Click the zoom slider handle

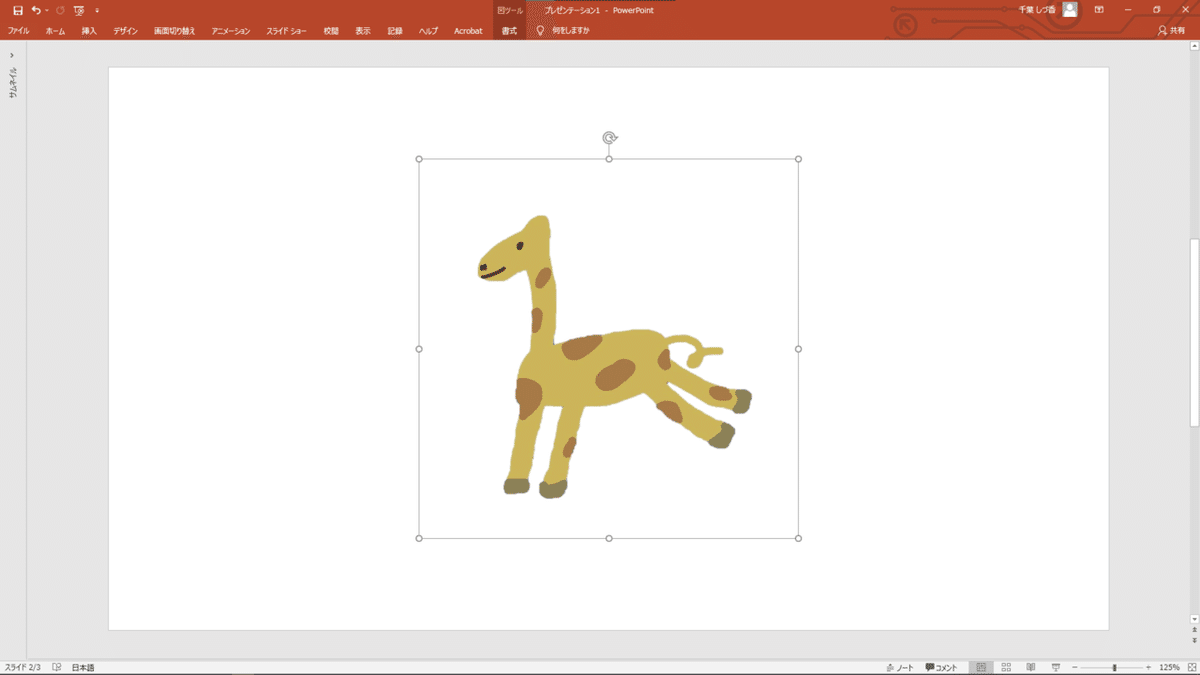point(1114,667)
